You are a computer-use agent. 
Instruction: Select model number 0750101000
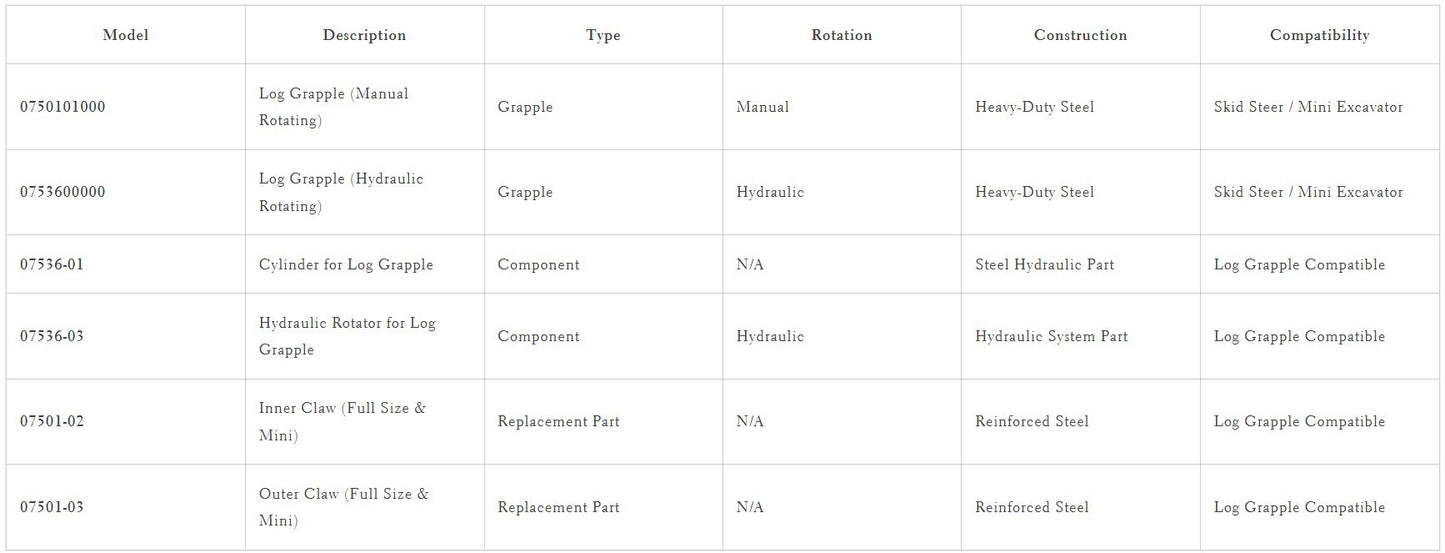[x=63, y=107]
